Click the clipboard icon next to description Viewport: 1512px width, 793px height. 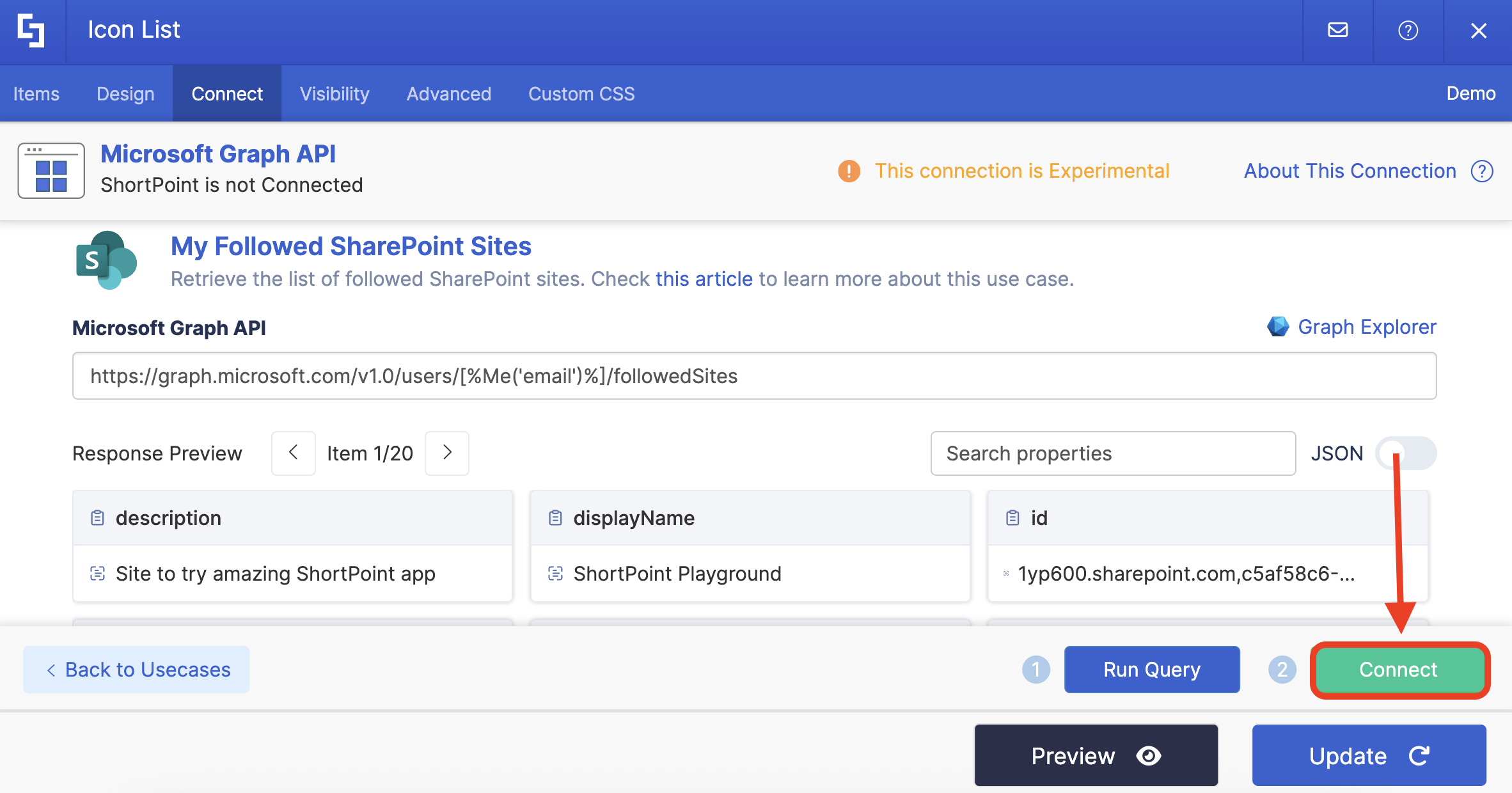97,517
